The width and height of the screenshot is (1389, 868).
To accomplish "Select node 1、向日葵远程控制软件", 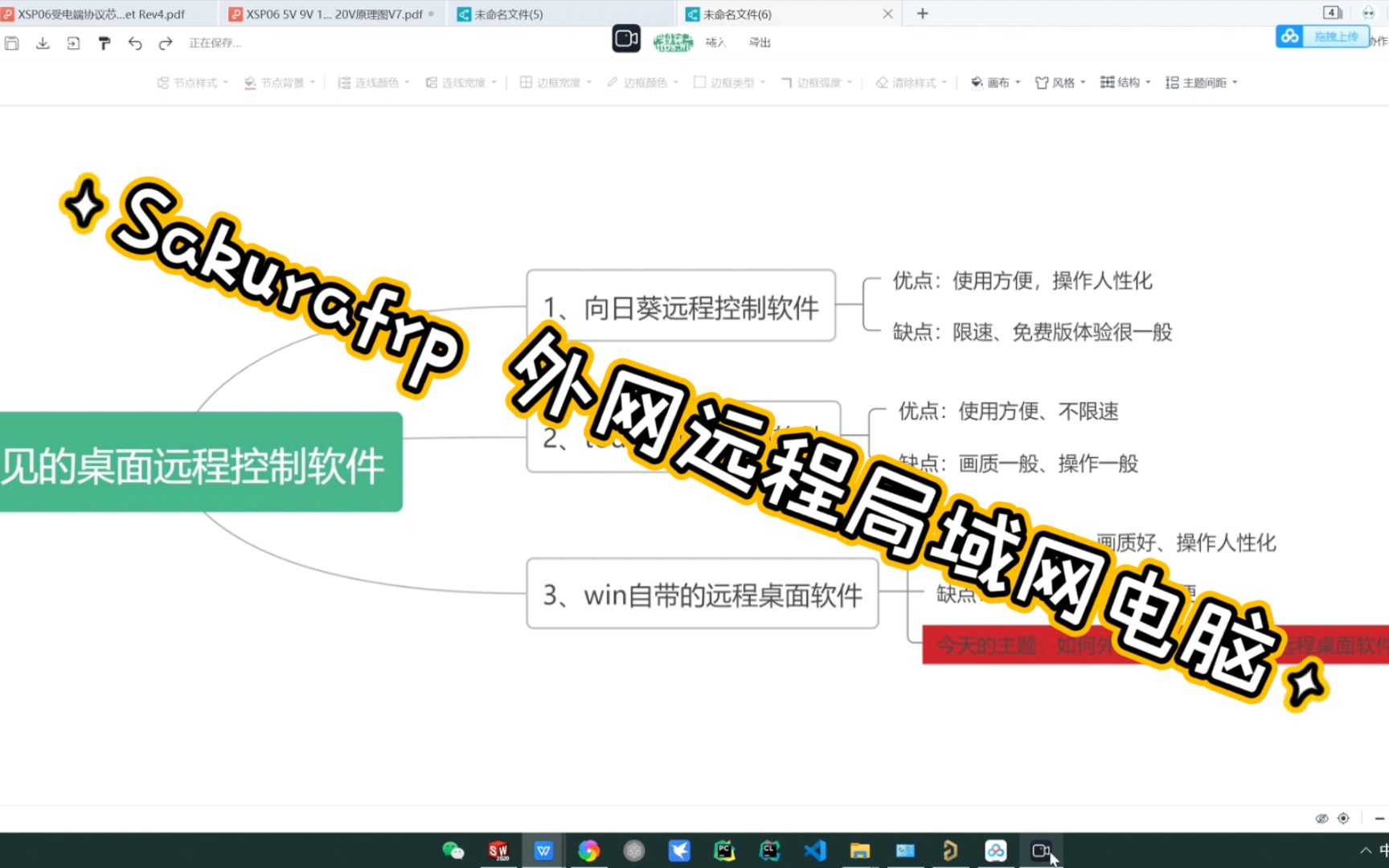I will coord(681,306).
